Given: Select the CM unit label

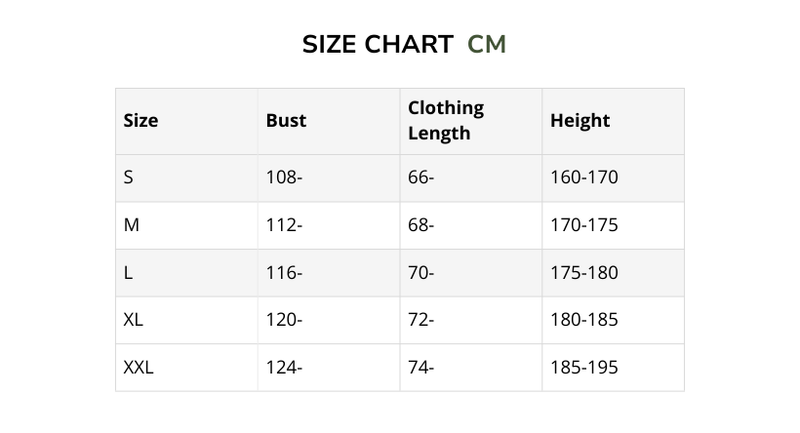Looking at the screenshot, I should (487, 45).
